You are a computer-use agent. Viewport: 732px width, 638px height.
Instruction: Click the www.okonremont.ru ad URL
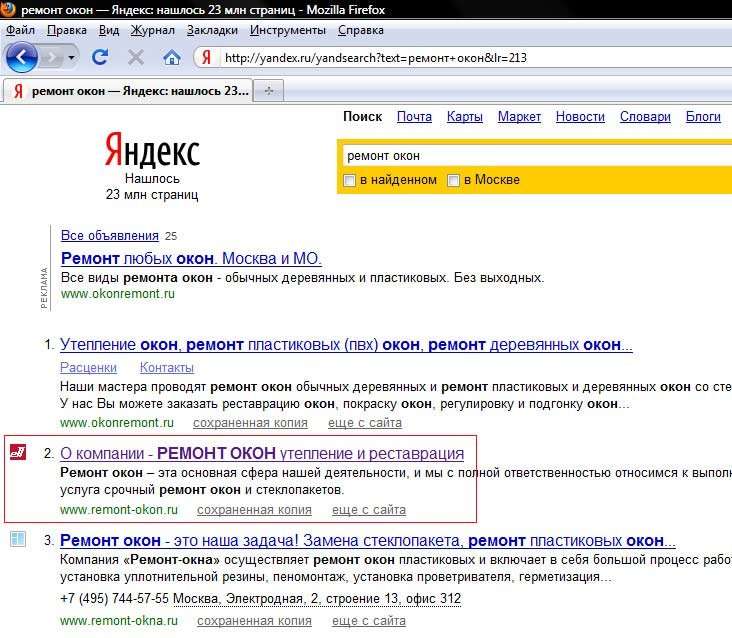[x=118, y=294]
